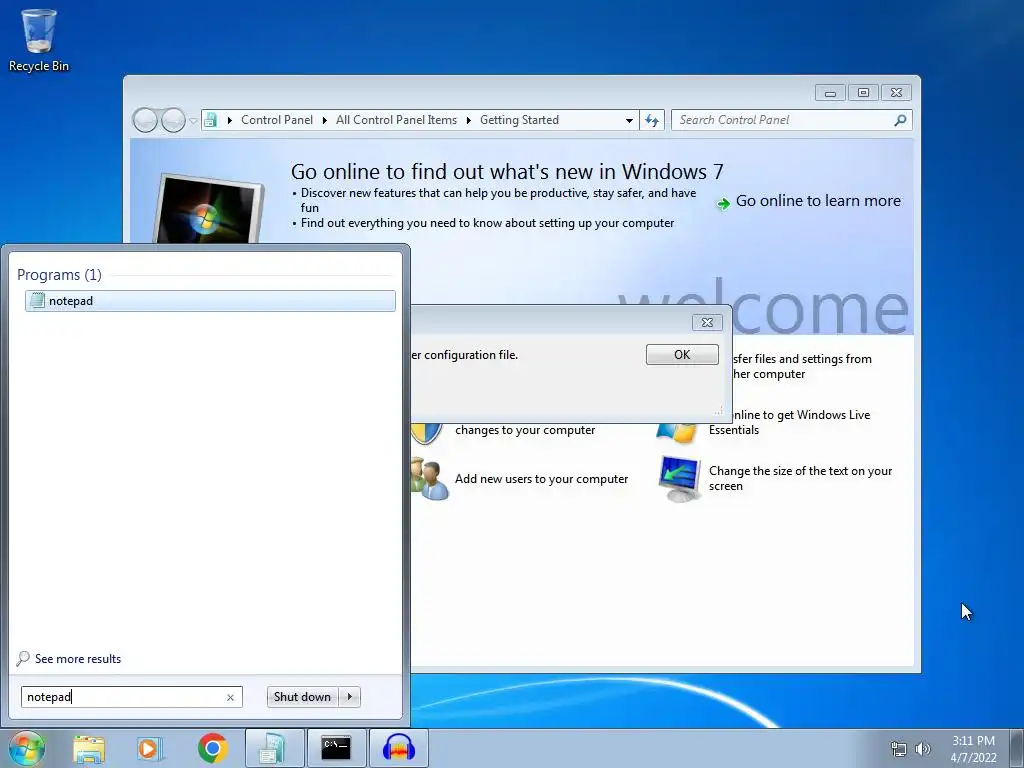Switch to Getting Started taskbar window
1024x768 pixels.
(x=274, y=748)
